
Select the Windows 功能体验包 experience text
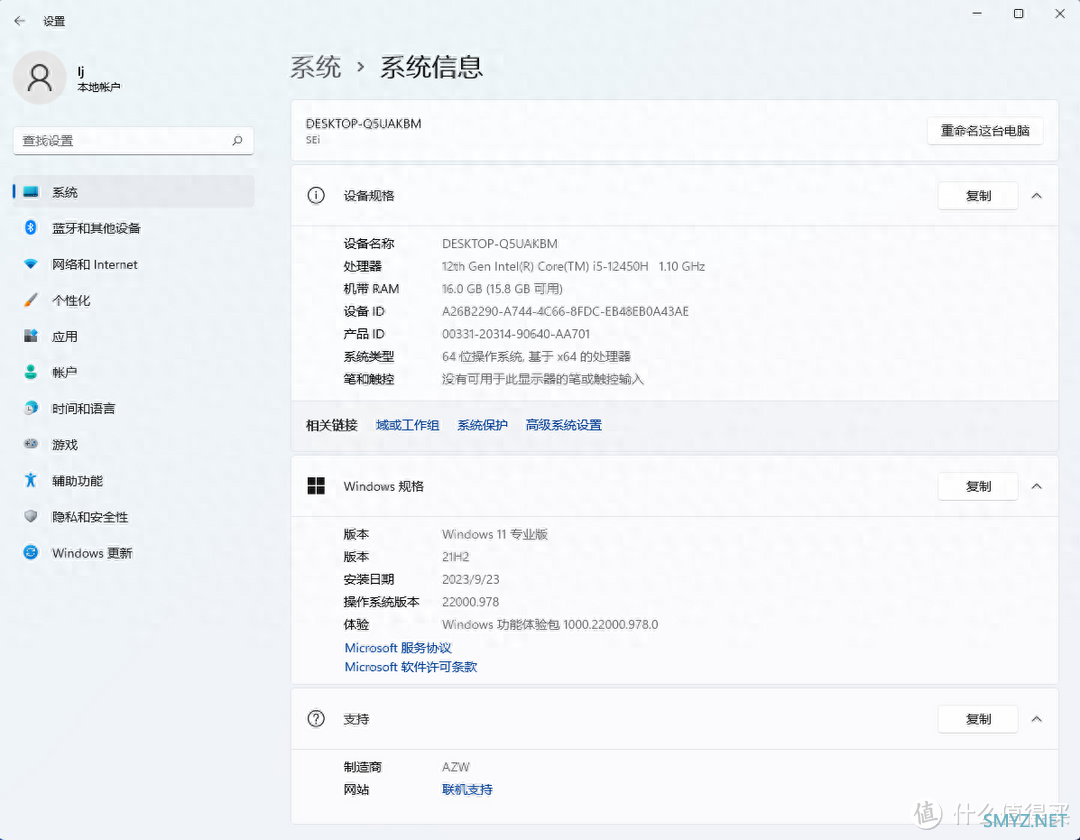pos(550,624)
